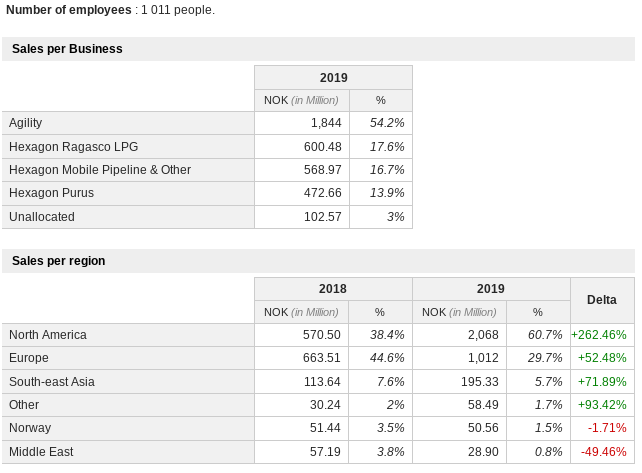Image resolution: width=642 pixels, height=473 pixels.
Task: Click the 1,844 sales value for Agility
Action: point(326,123)
